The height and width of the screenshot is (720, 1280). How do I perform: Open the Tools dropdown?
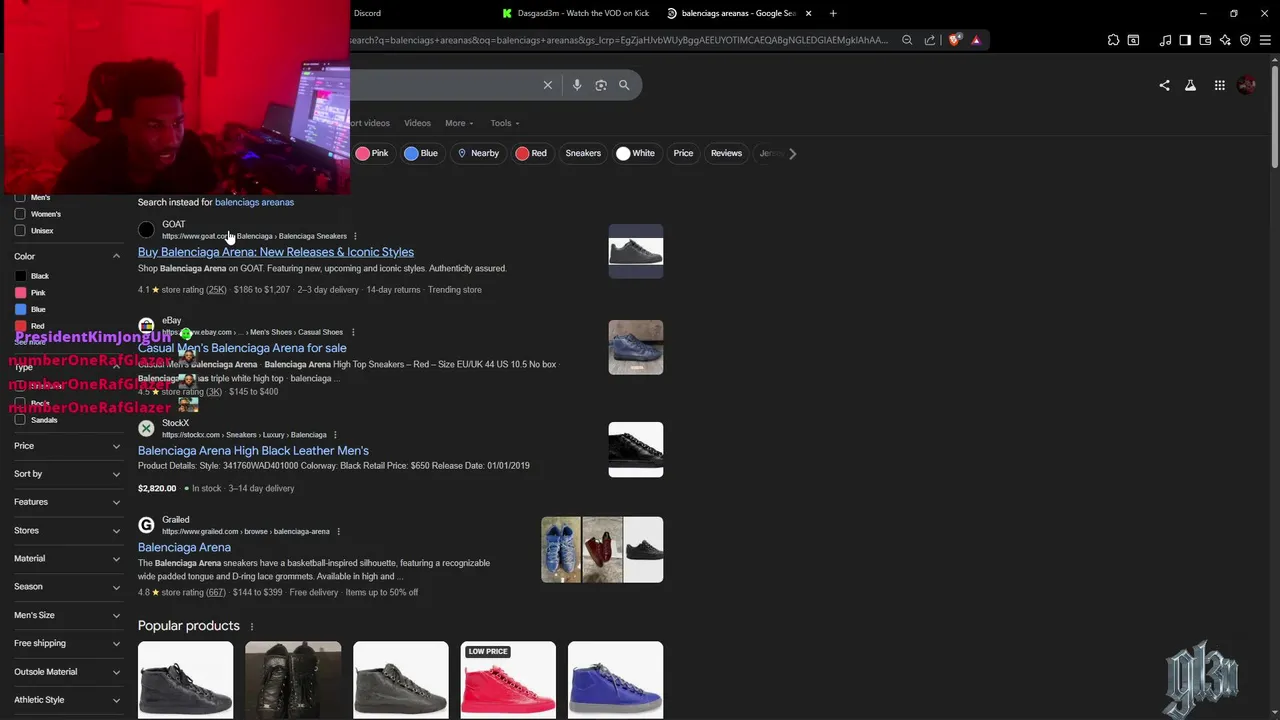click(x=505, y=123)
